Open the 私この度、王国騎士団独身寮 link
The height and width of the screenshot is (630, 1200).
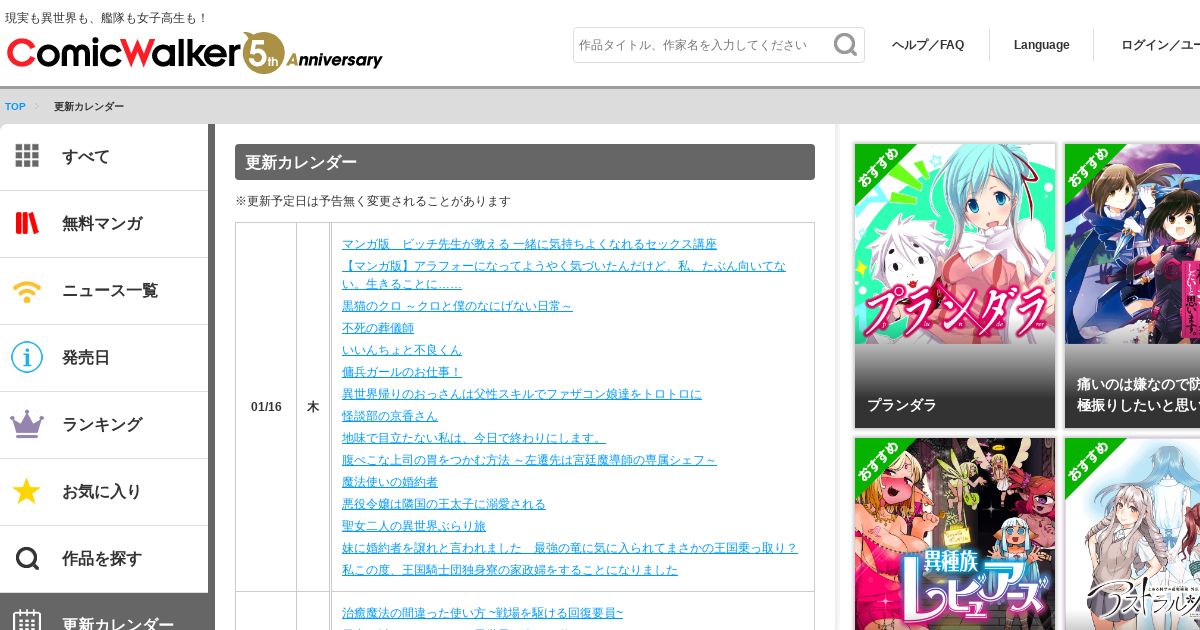pyautogui.click(x=510, y=570)
